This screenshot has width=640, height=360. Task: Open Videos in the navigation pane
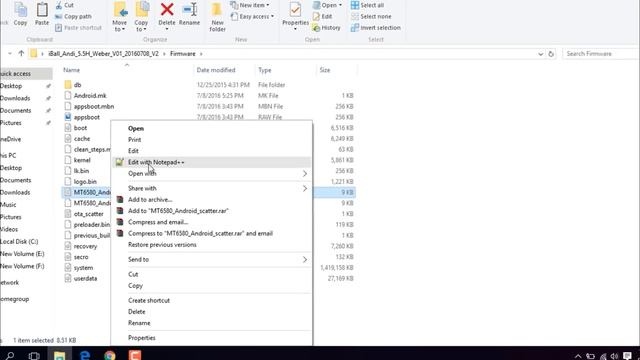coord(9,229)
